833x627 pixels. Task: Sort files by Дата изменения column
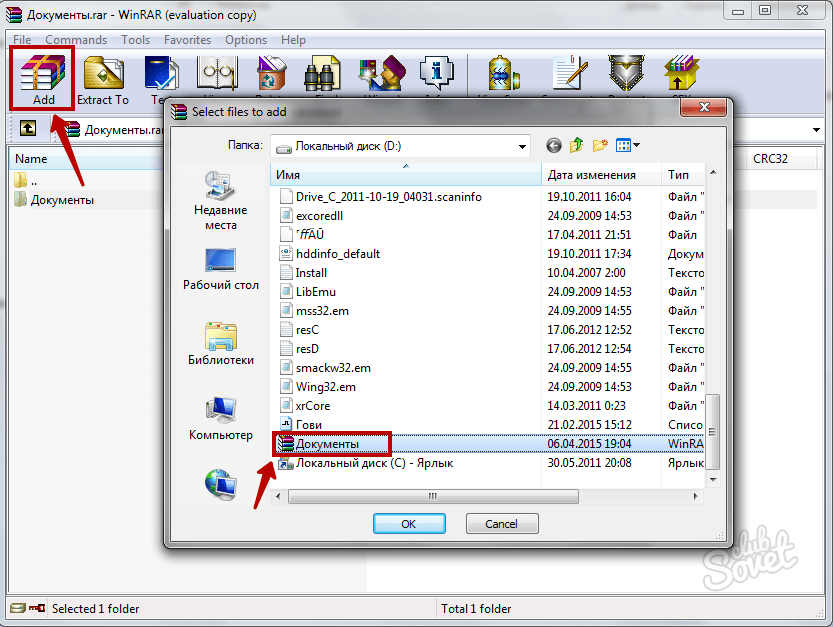click(600, 175)
